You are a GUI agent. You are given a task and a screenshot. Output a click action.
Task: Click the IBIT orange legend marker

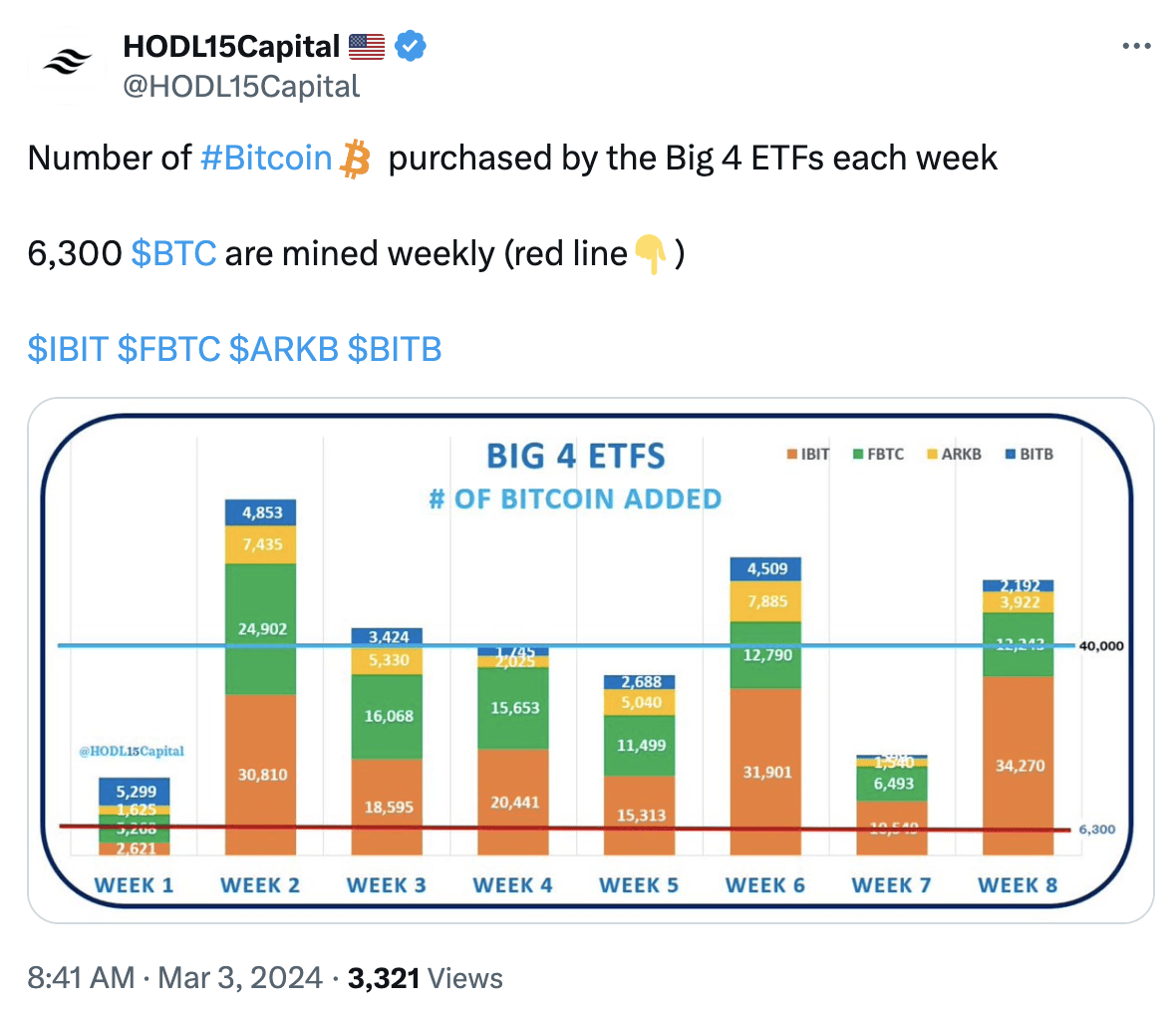point(793,454)
